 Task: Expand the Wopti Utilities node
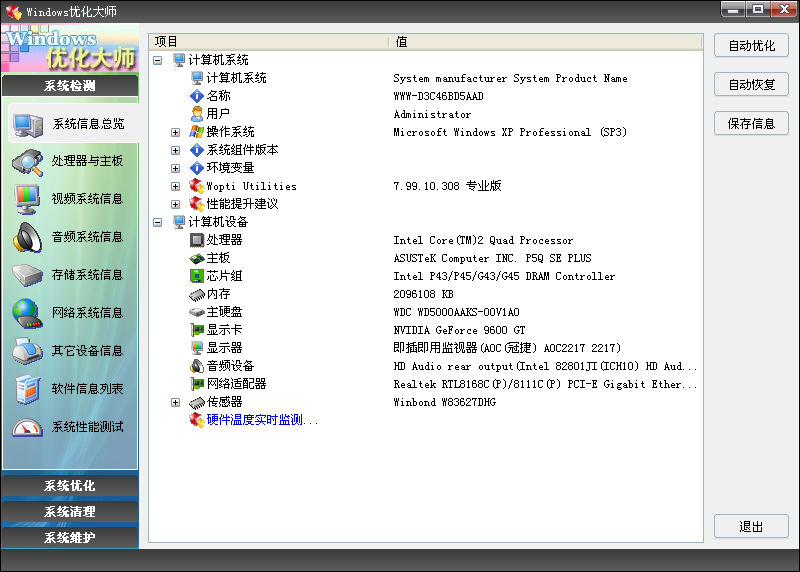point(175,186)
